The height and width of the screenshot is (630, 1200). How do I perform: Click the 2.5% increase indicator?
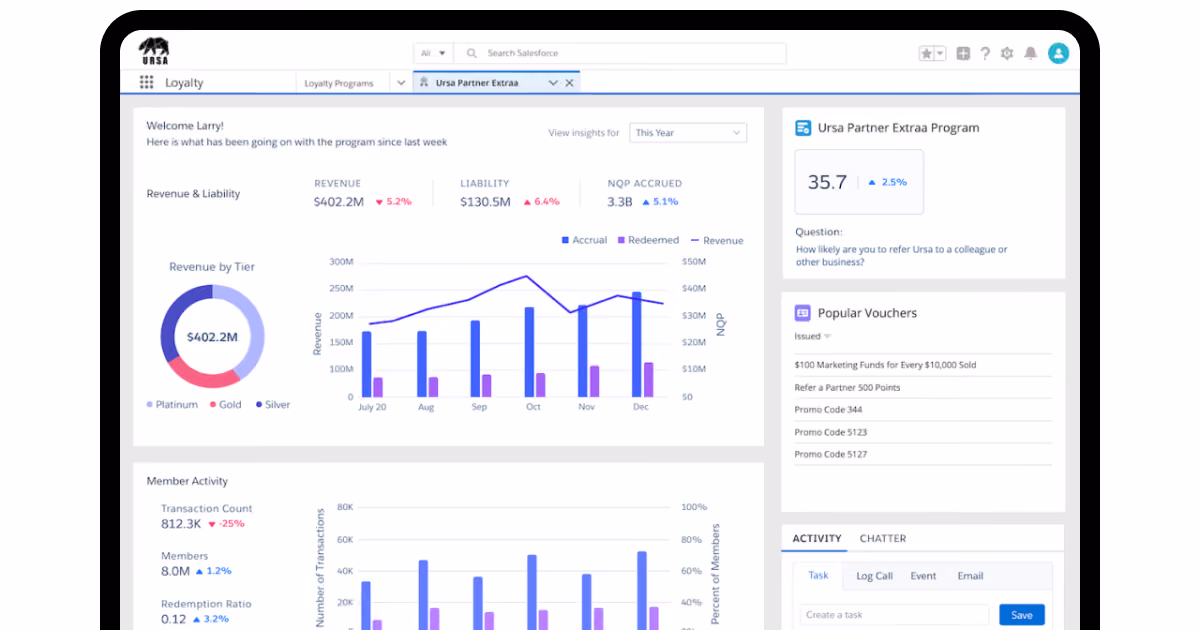tap(888, 182)
